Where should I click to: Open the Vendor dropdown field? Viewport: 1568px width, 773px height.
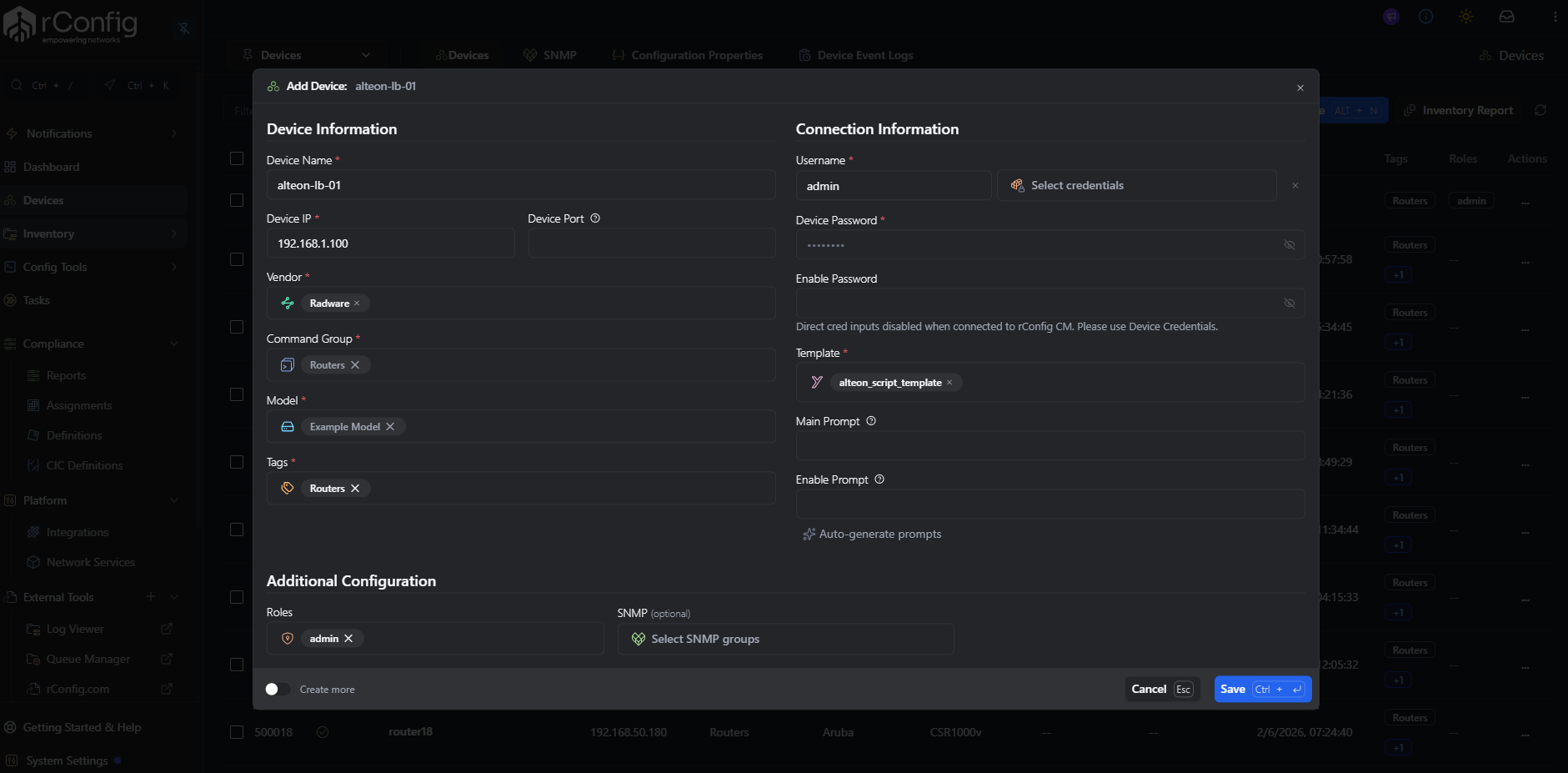[x=521, y=304]
